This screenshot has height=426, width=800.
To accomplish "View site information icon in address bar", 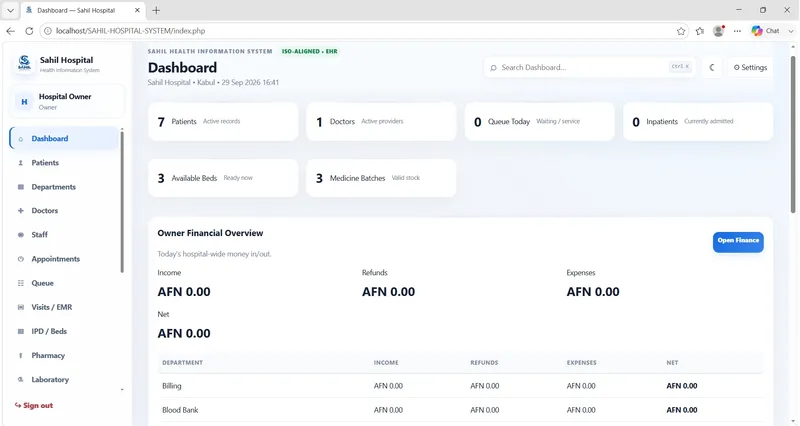I will 47,31.
